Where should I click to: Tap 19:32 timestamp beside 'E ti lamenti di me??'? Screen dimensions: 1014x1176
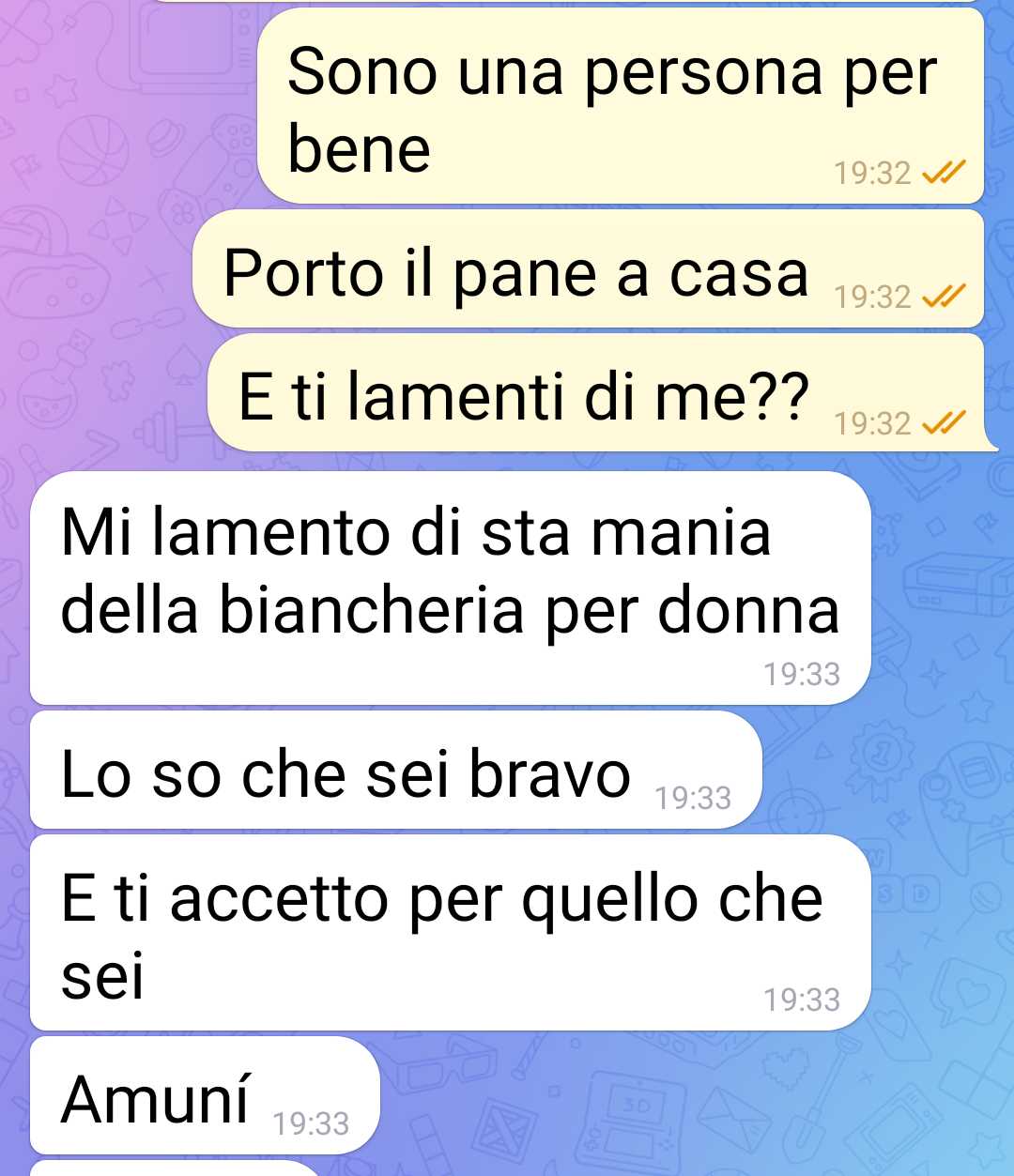click(872, 424)
